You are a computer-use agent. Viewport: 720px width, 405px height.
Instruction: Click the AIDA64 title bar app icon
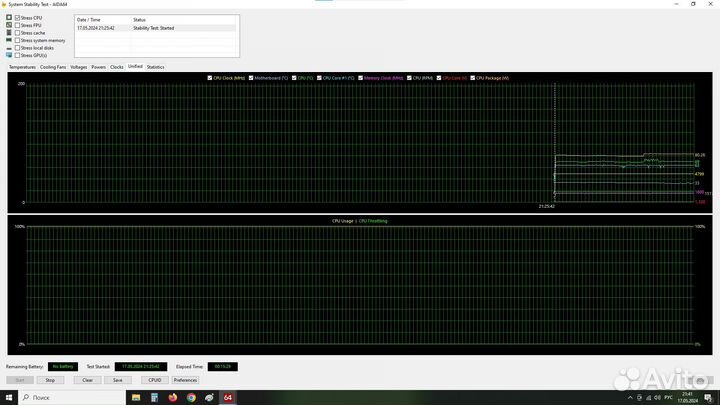4,4
